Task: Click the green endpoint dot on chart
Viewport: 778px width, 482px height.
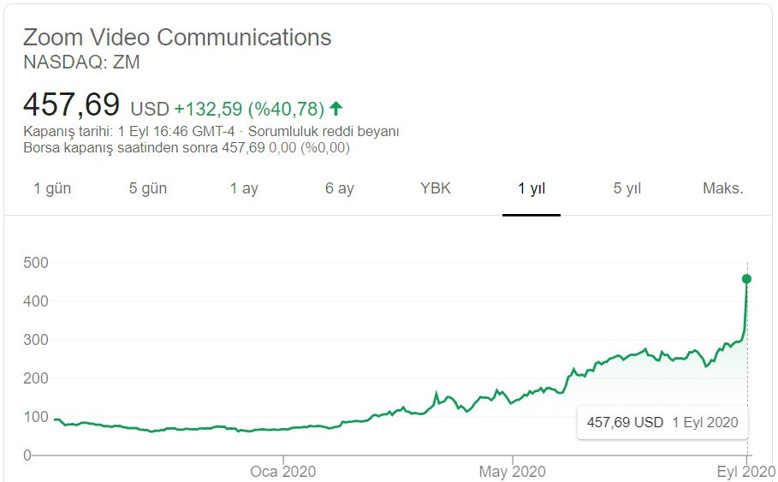Action: [747, 279]
